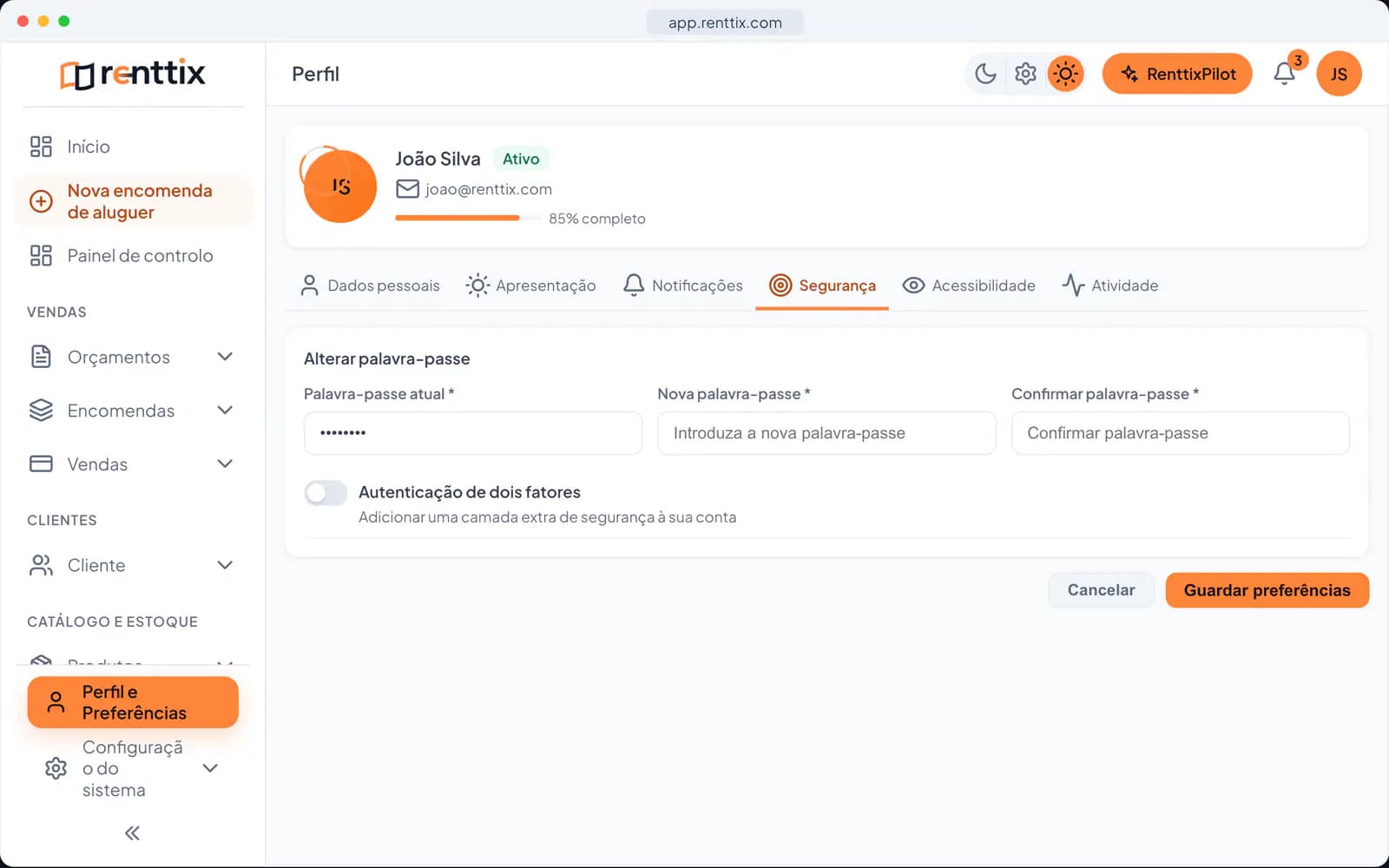Click the Cancelar button
This screenshot has height=868, width=1389.
tap(1101, 590)
